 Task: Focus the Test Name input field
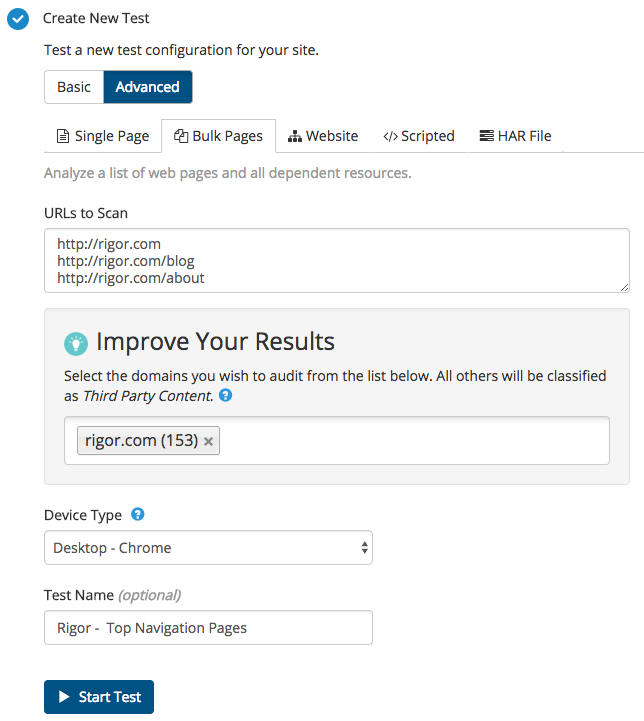208,628
